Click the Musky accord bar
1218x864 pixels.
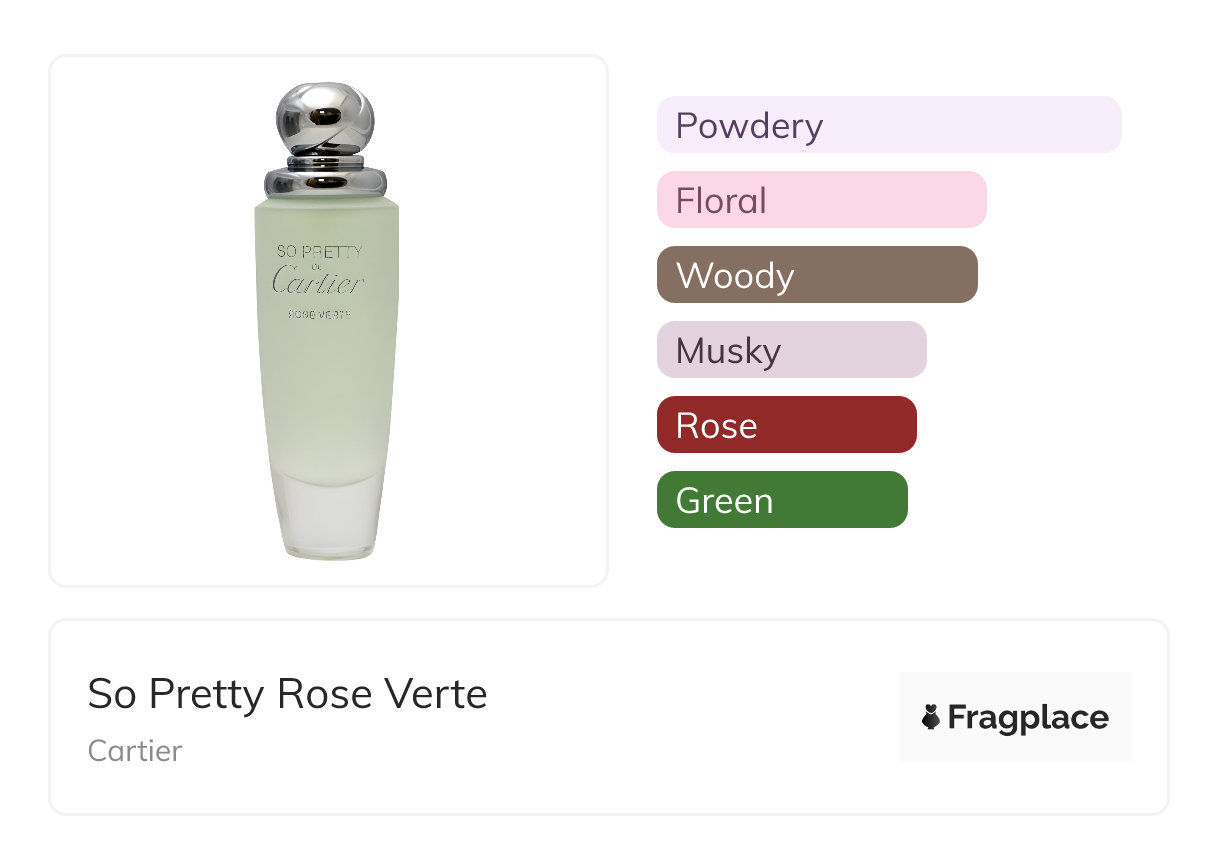[792, 350]
